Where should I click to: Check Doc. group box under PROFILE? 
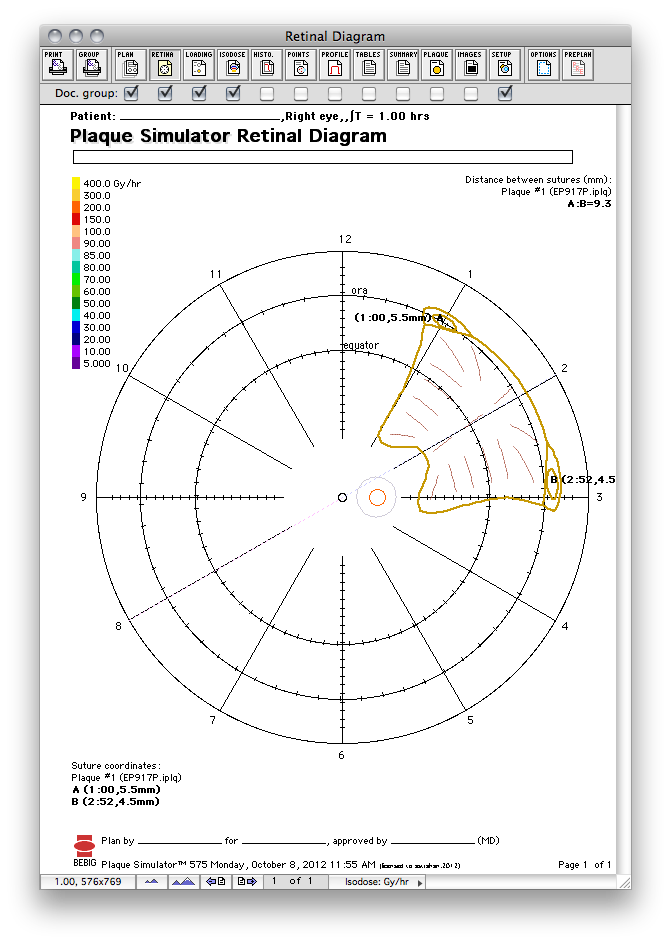click(x=335, y=94)
